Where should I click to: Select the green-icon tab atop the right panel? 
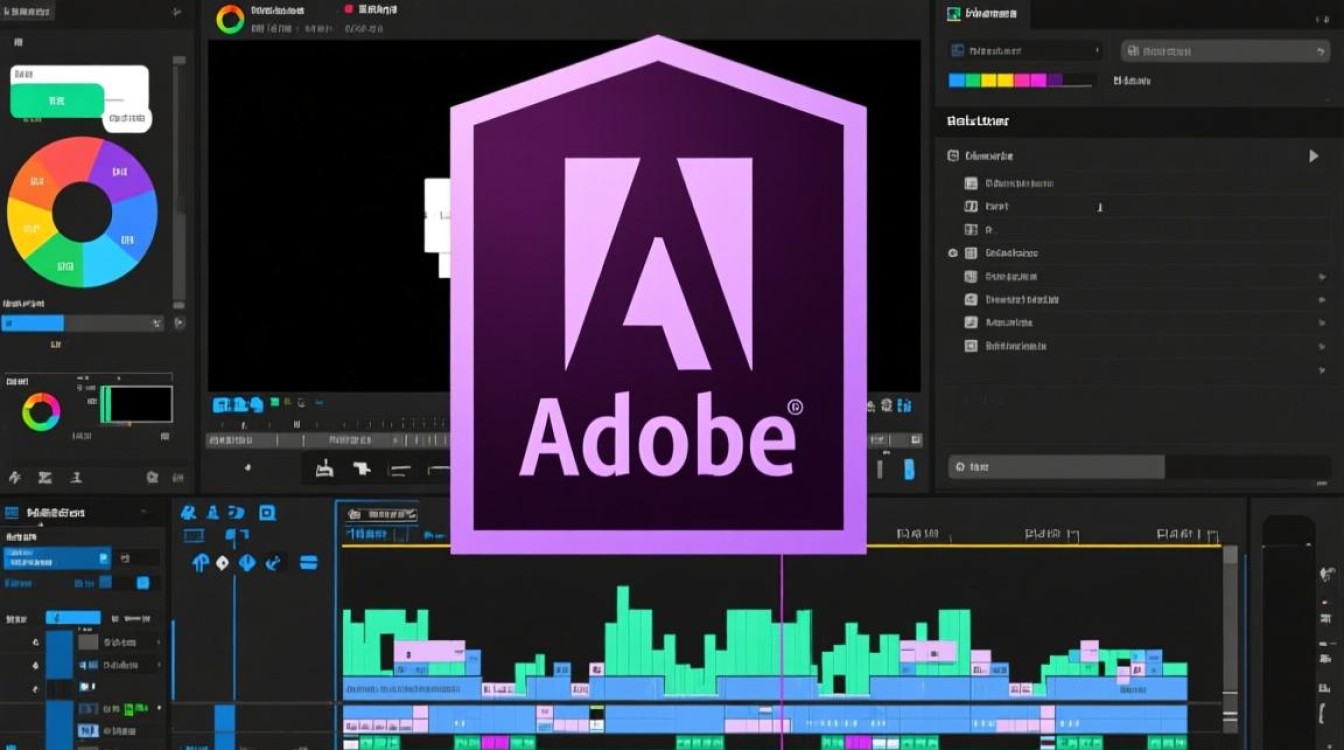click(x=981, y=14)
